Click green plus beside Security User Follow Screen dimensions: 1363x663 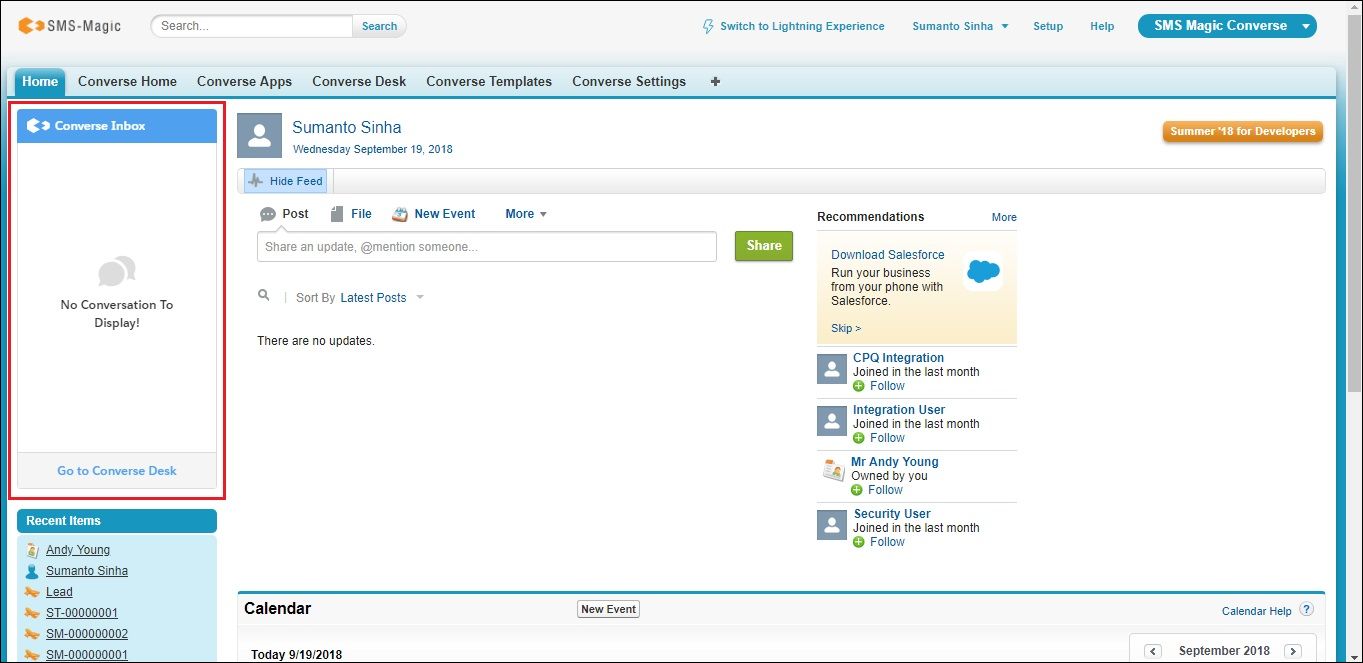(x=859, y=542)
